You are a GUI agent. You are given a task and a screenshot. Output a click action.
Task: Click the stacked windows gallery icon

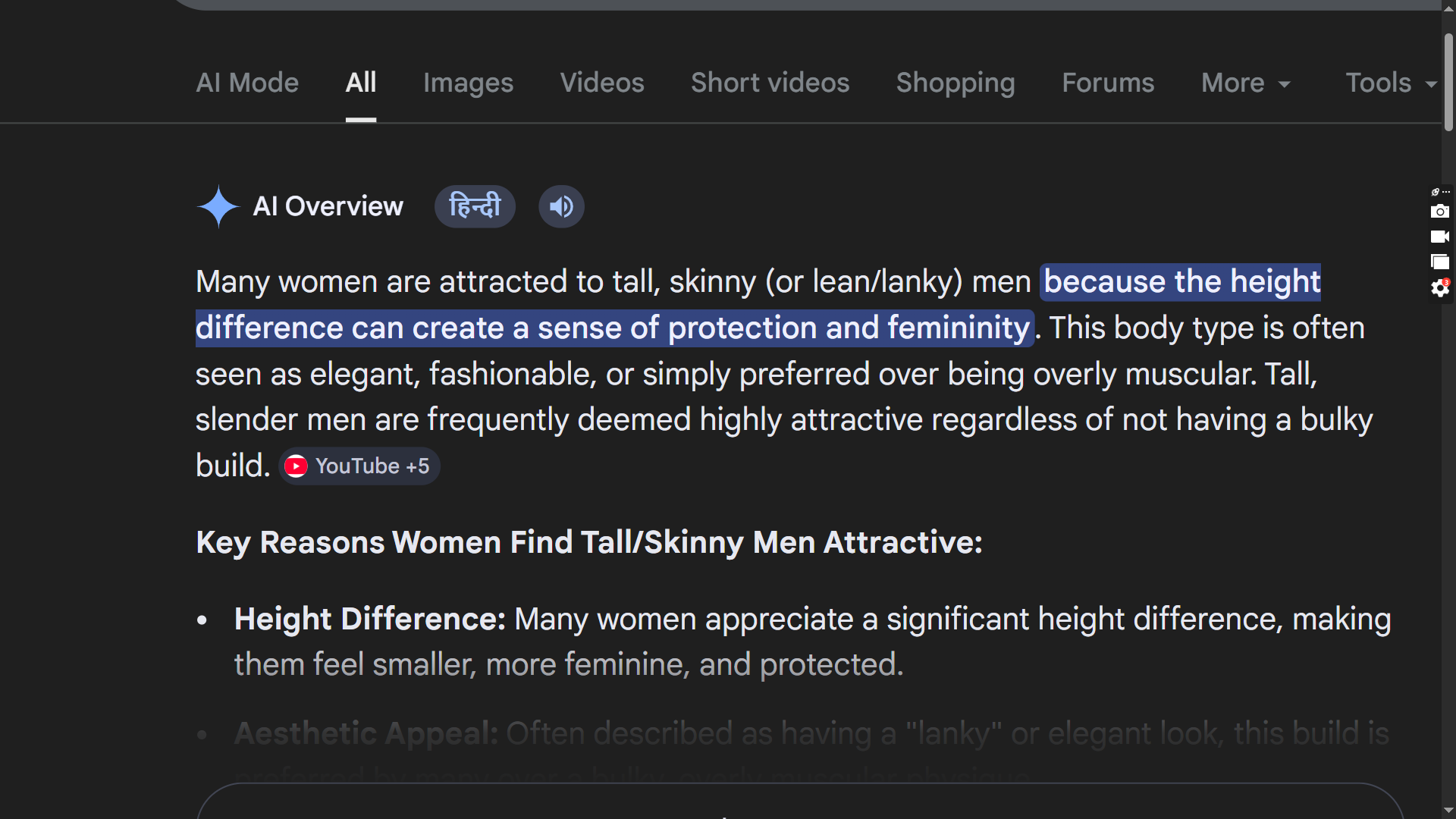click(x=1439, y=262)
